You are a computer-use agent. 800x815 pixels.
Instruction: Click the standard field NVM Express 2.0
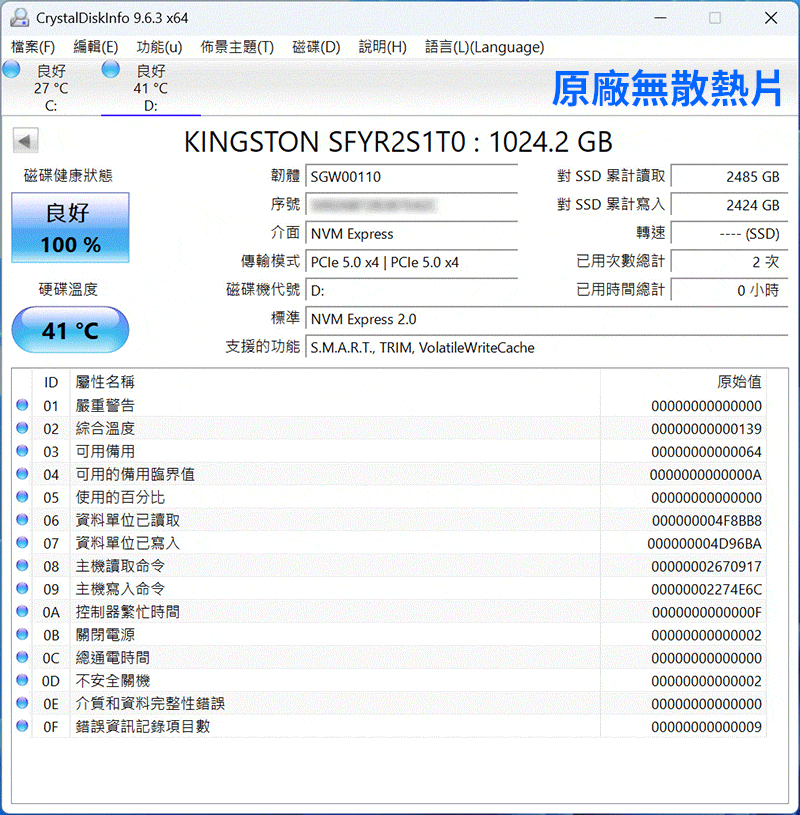(x=547, y=319)
